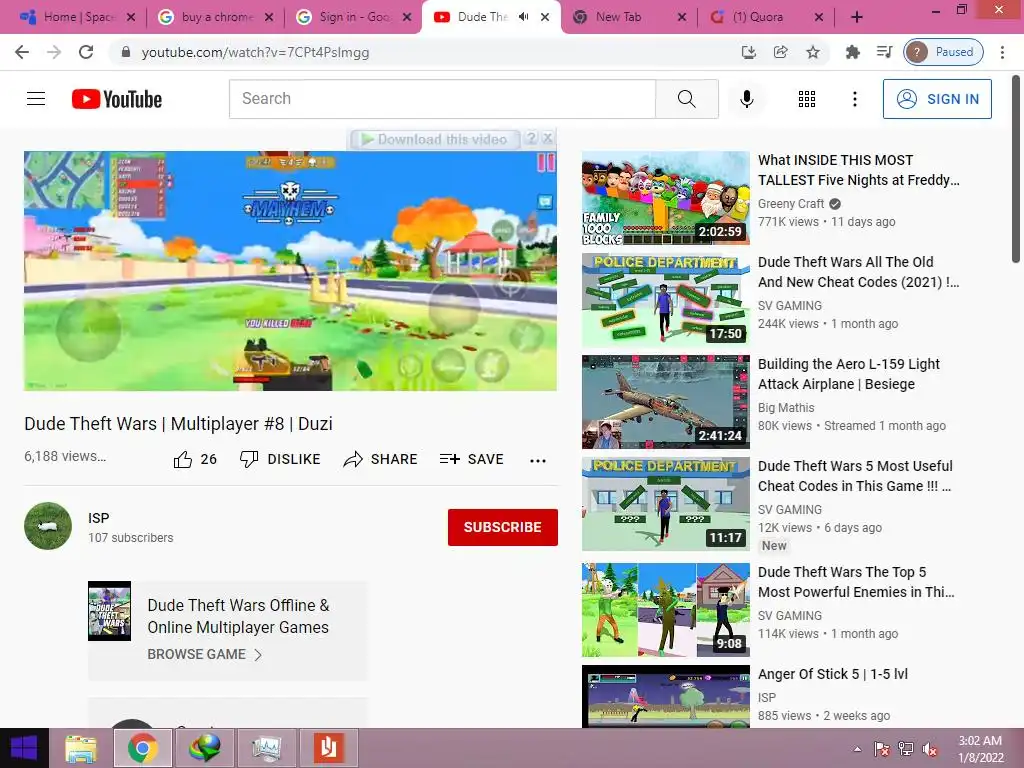The height and width of the screenshot is (768, 1024).
Task: Open the Greeny Craft channel link
Action: click(791, 204)
